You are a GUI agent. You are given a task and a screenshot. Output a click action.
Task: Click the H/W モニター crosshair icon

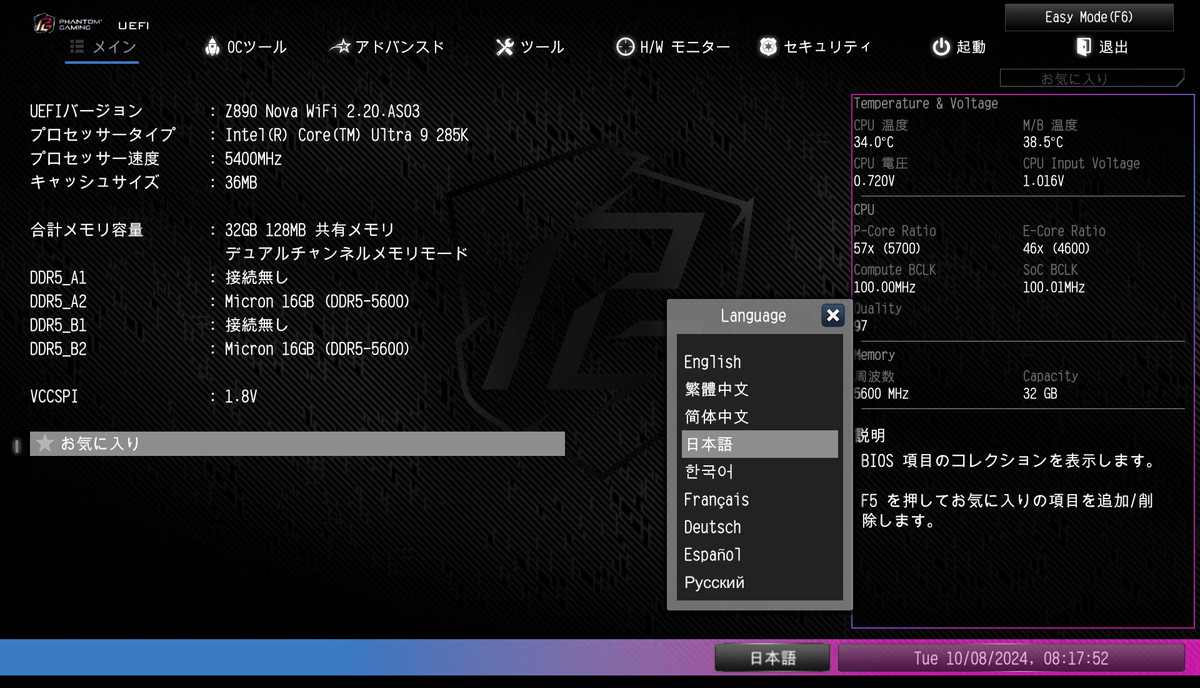point(625,47)
